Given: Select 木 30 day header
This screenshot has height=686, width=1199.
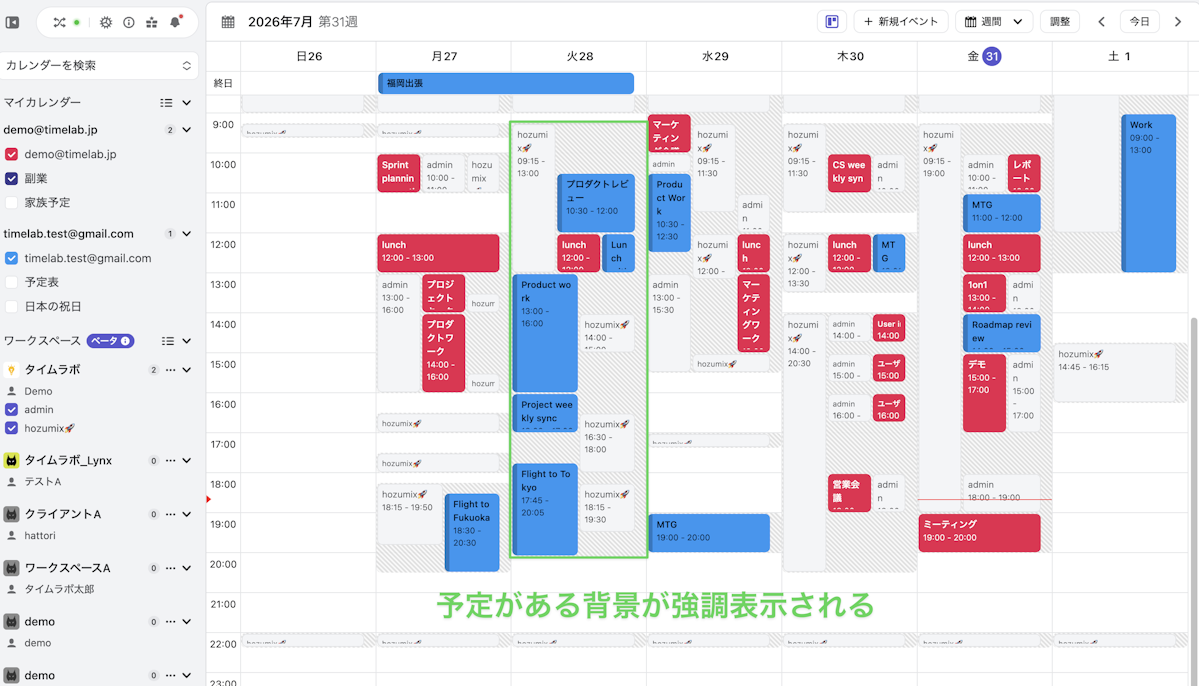Looking at the screenshot, I should [850, 56].
